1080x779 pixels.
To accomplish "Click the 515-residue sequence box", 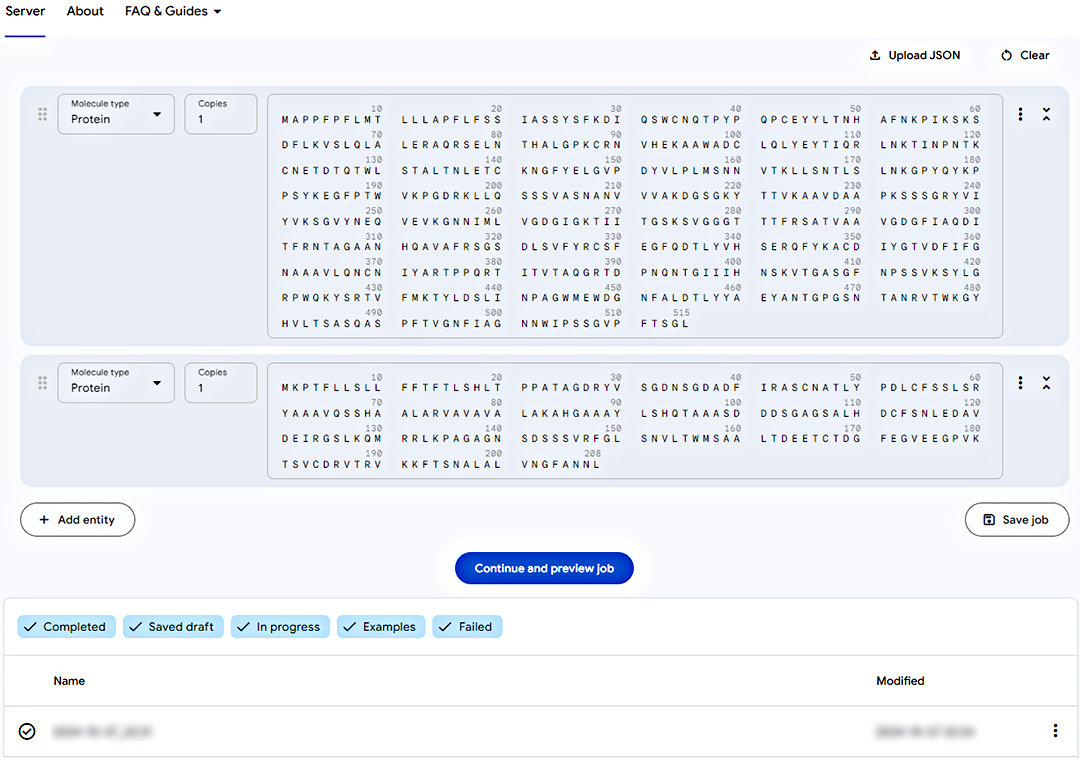I will coord(634,216).
